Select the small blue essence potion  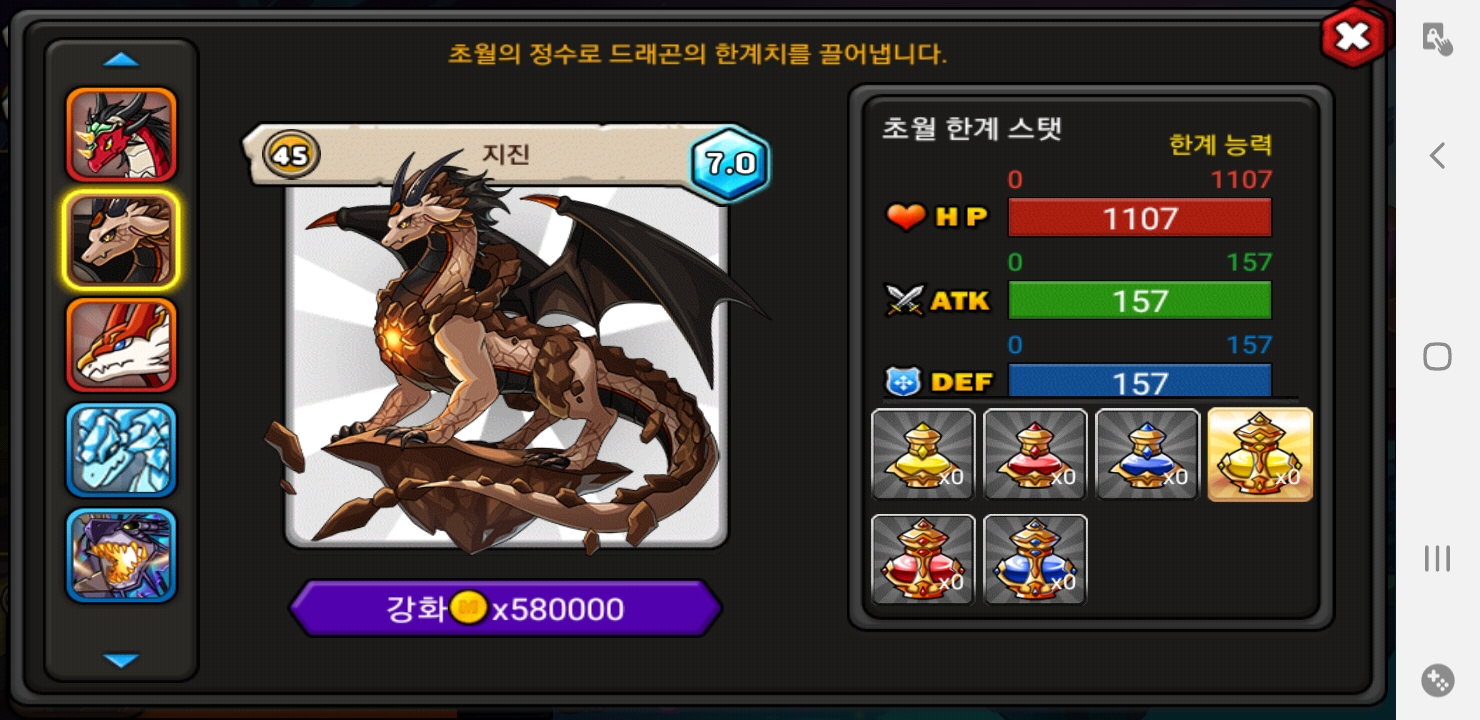tap(1147, 454)
